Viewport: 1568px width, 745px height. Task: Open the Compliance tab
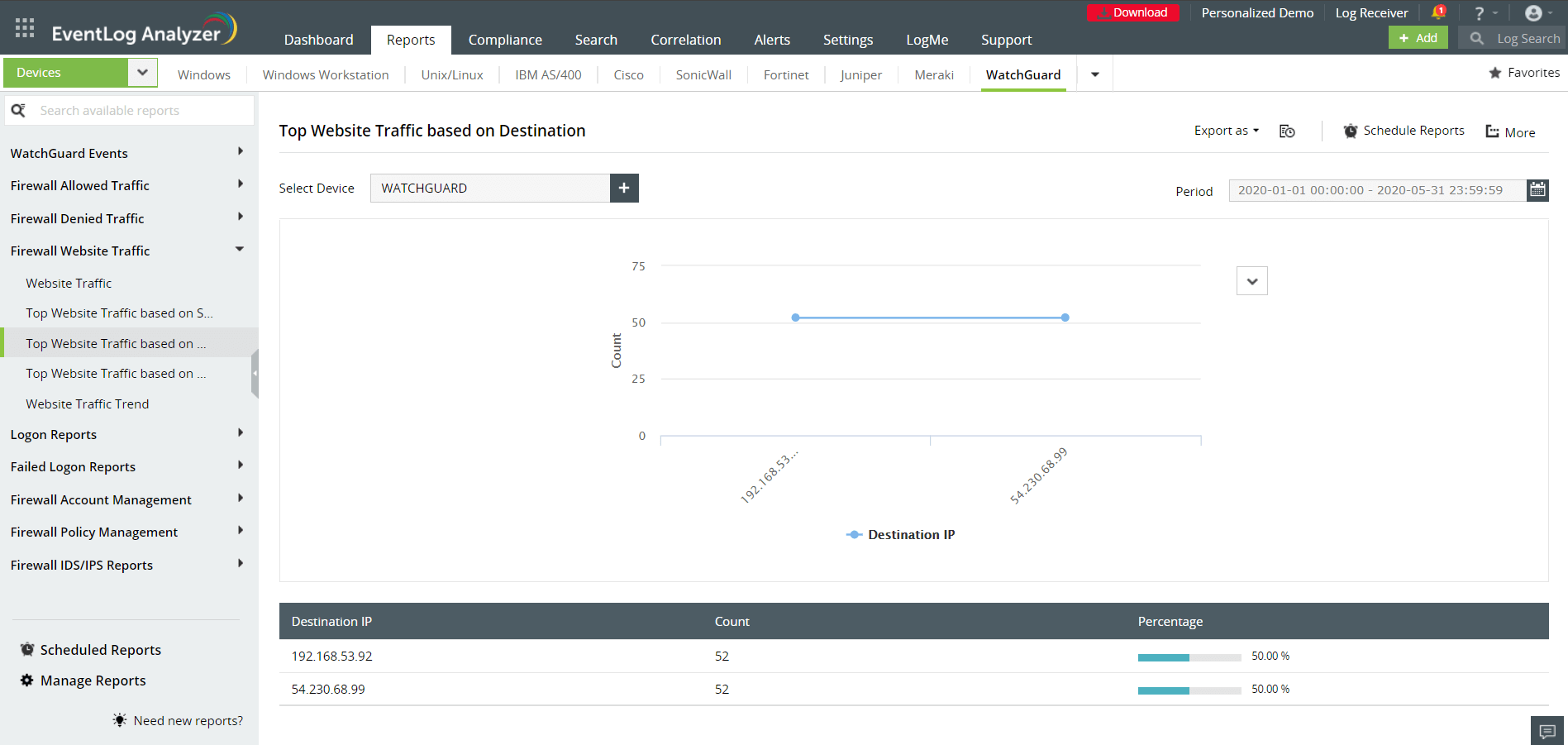(x=505, y=40)
